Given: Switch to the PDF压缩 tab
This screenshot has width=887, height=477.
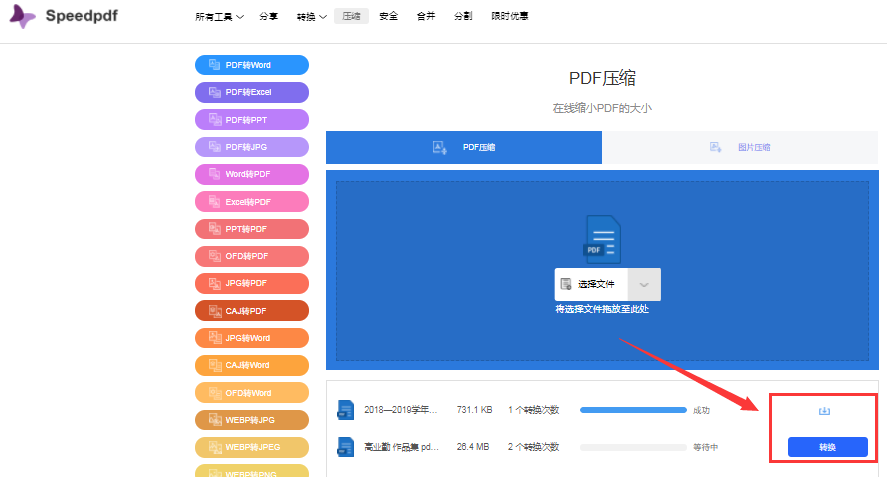Looking at the screenshot, I should tap(464, 148).
